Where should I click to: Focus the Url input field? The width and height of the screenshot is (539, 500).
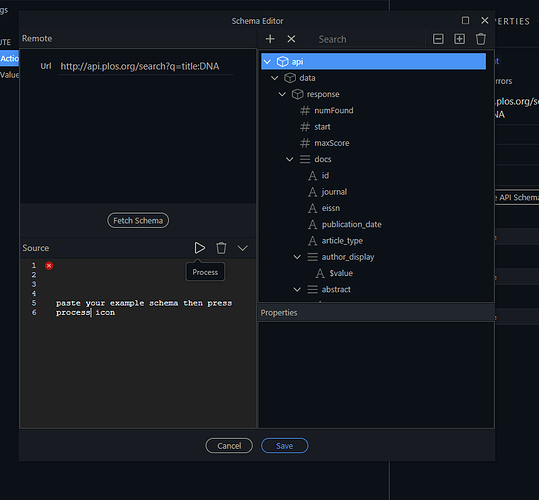click(x=146, y=66)
